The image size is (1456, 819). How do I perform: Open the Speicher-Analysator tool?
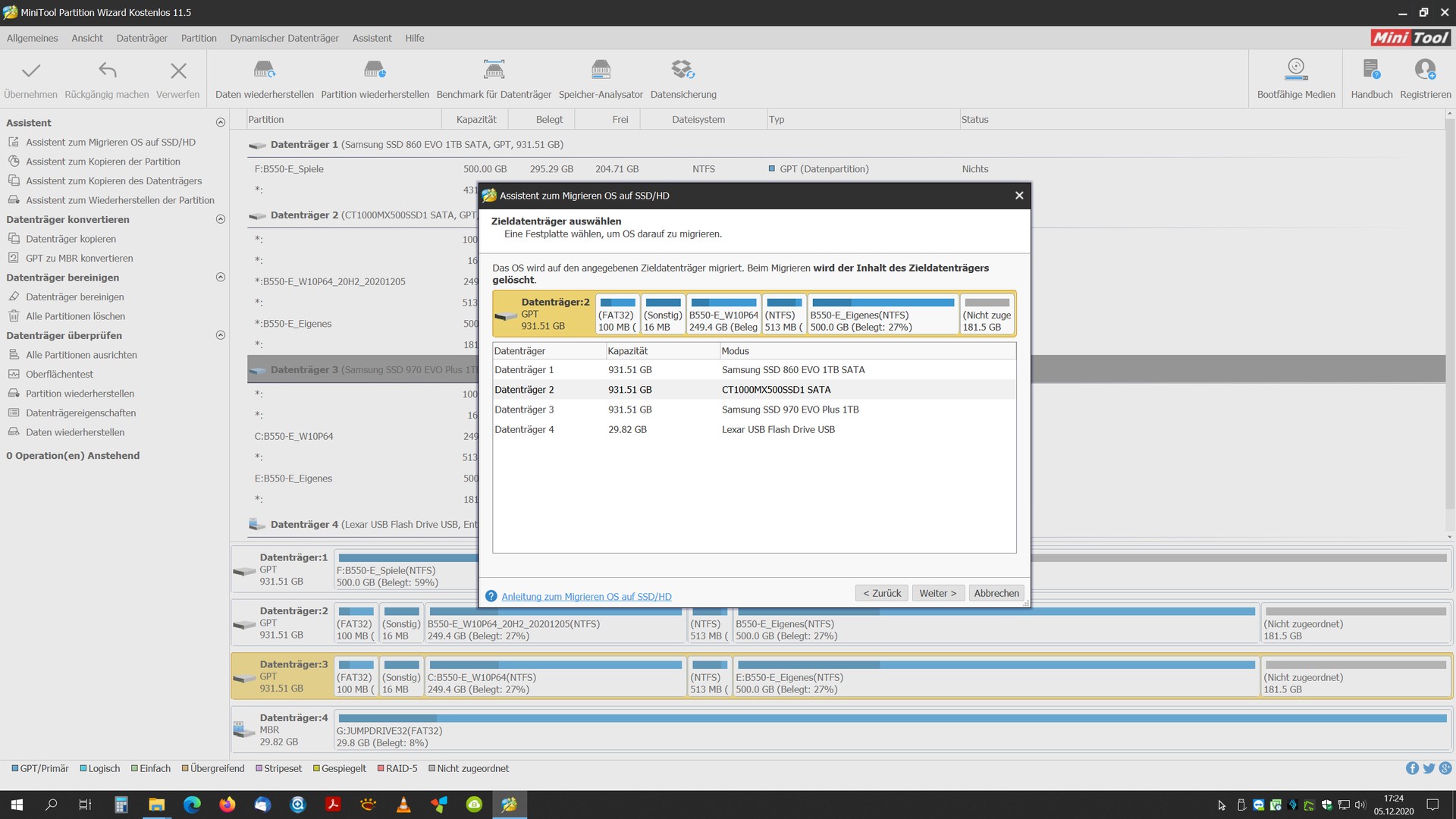click(601, 71)
